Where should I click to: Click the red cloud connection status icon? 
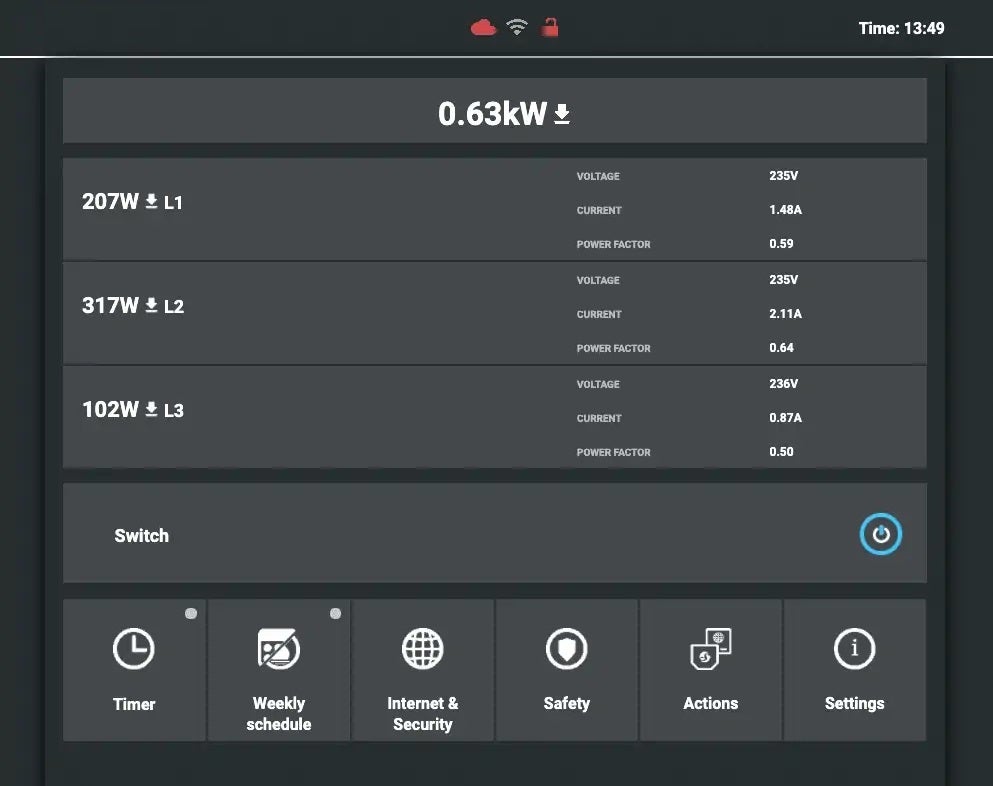(483, 27)
